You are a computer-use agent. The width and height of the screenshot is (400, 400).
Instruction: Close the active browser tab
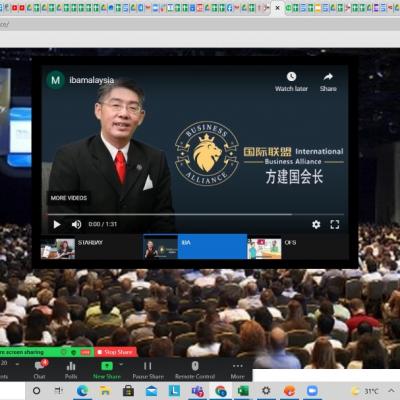click(x=277, y=8)
